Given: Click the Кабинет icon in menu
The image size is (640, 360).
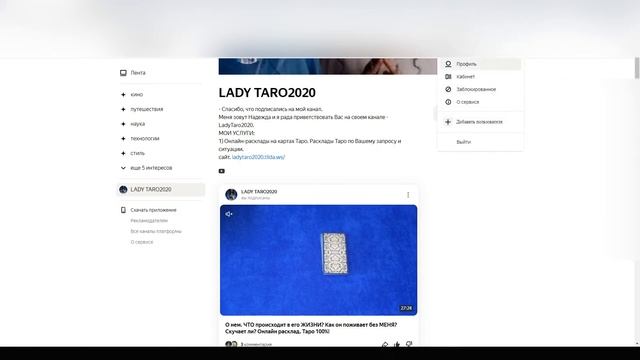Looking at the screenshot, I should 448,77.
